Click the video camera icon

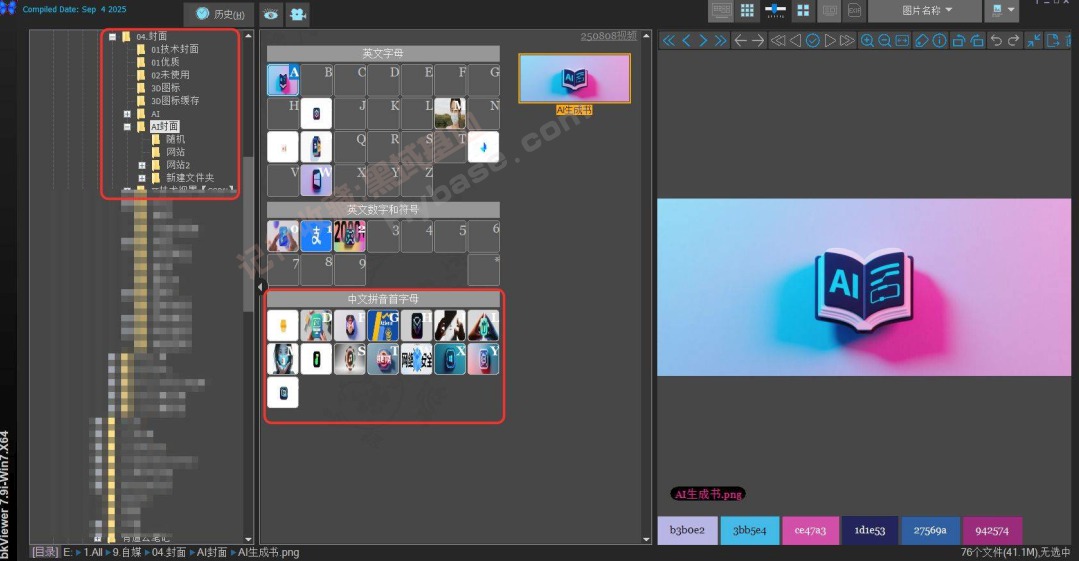(x=298, y=14)
